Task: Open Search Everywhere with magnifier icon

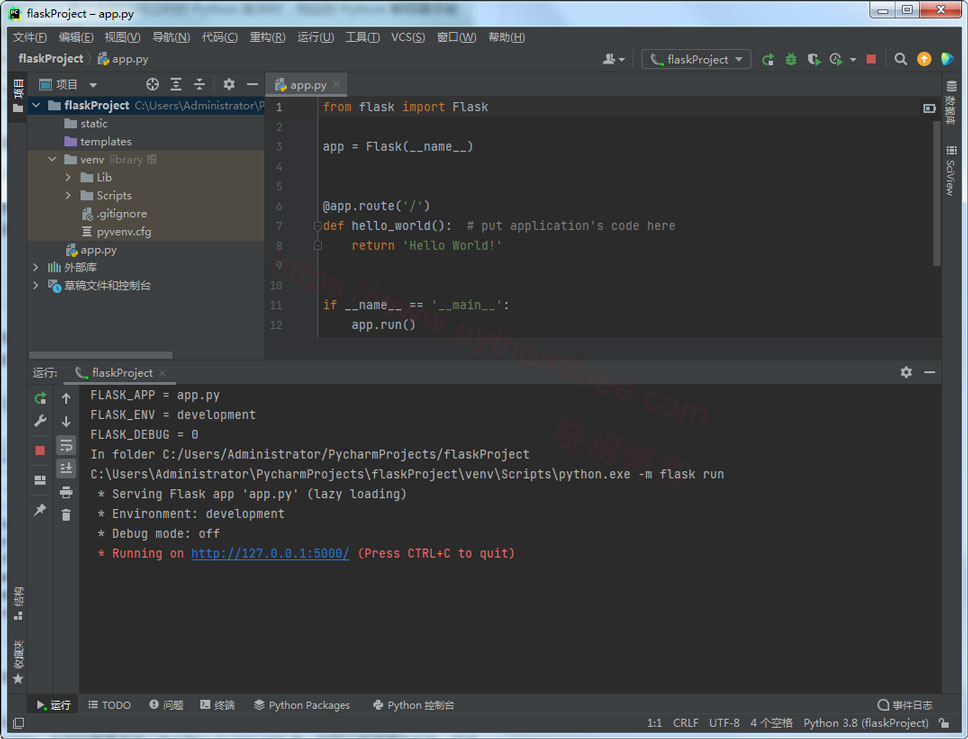Action: click(x=900, y=59)
